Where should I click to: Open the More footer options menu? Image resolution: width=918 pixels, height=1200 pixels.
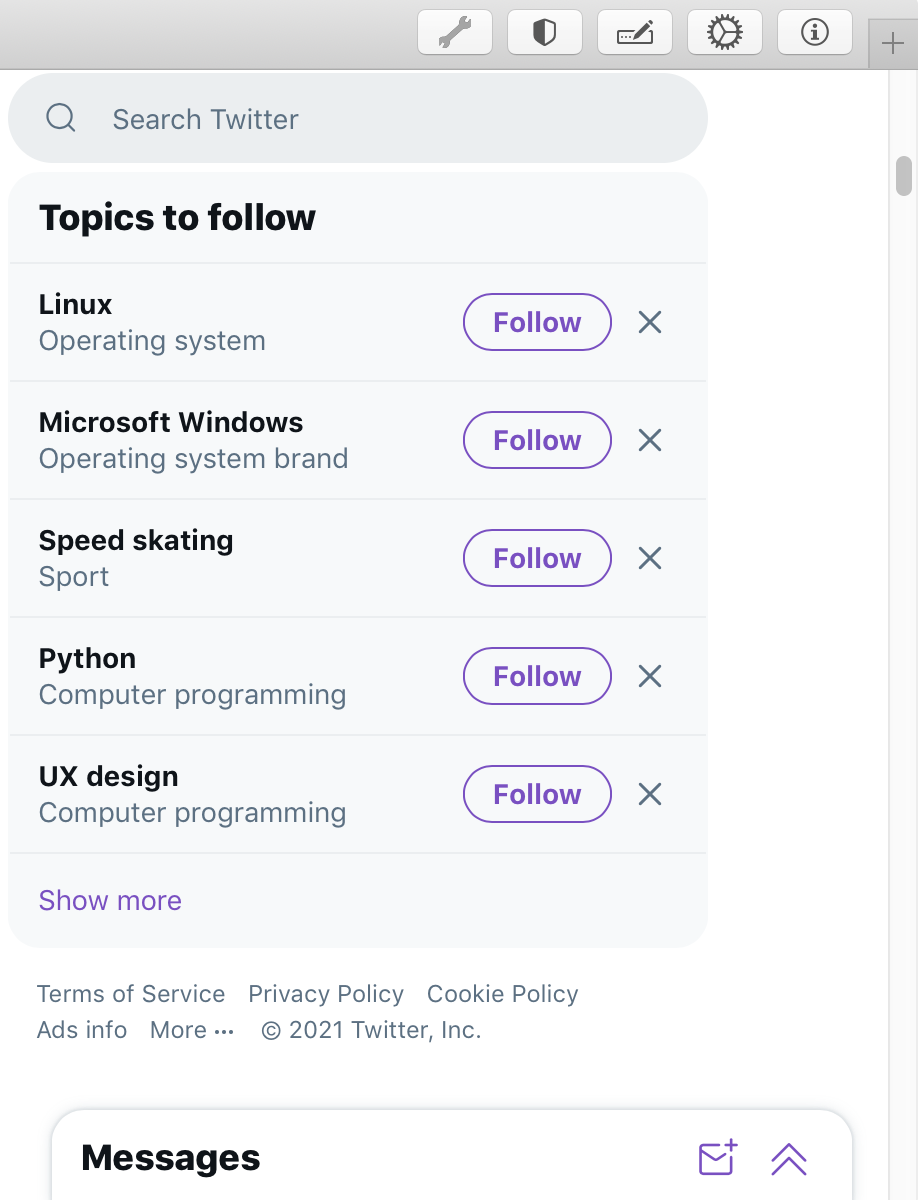192,1030
